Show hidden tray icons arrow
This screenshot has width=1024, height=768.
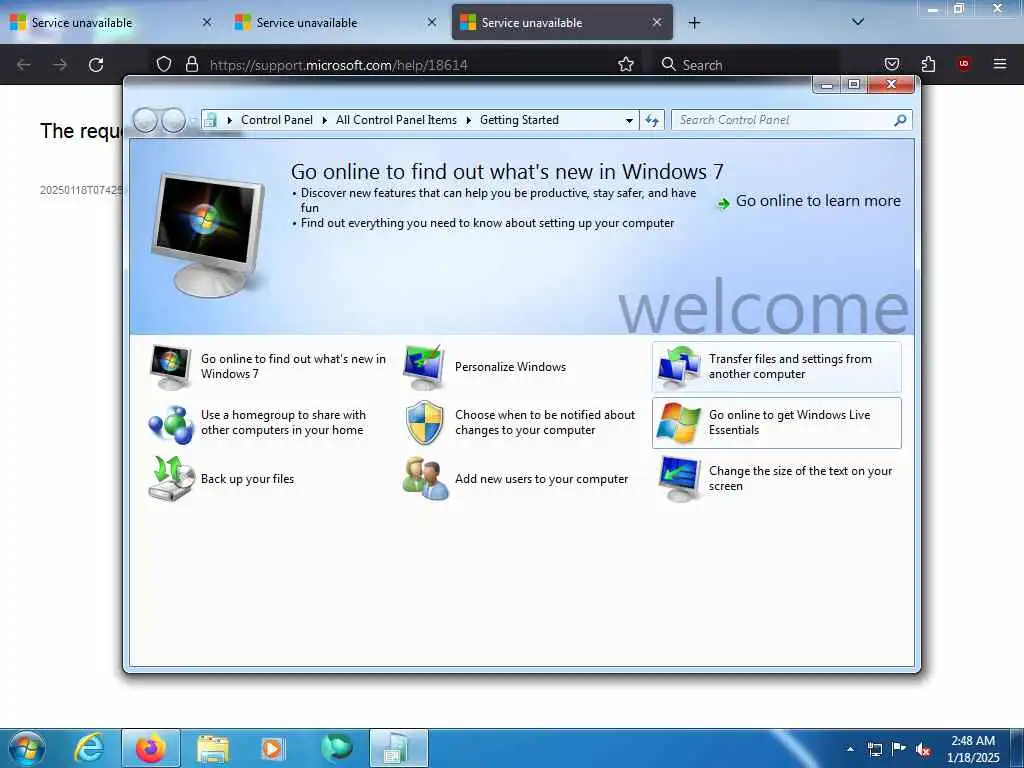coord(850,749)
